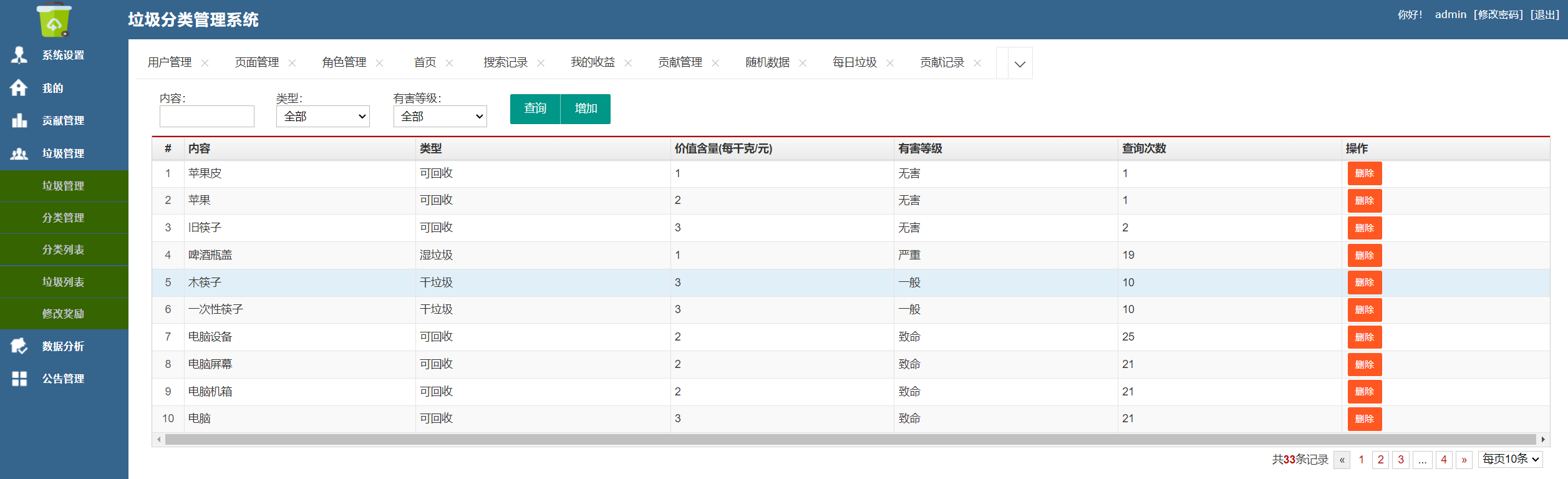
Task: Switch to the 首页 tab
Action: click(425, 62)
